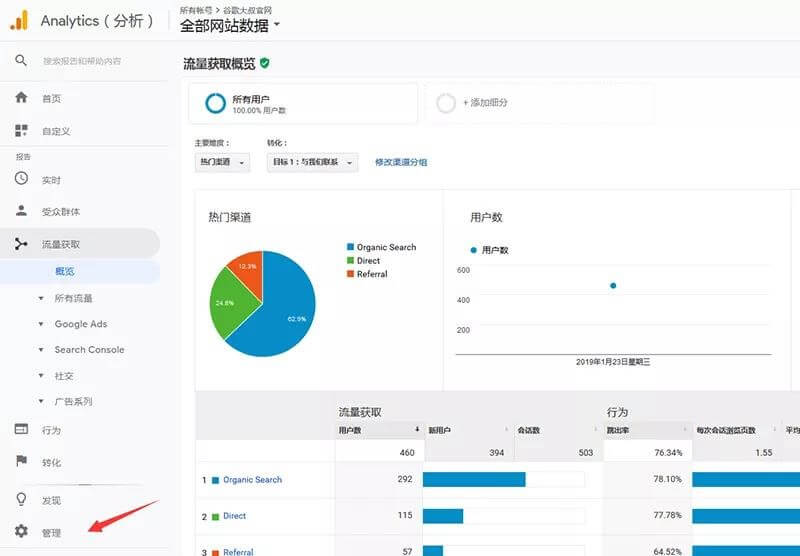The width and height of the screenshot is (800, 556).
Task: Open the 全部网站数据 view selector
Action: pyautogui.click(x=230, y=25)
